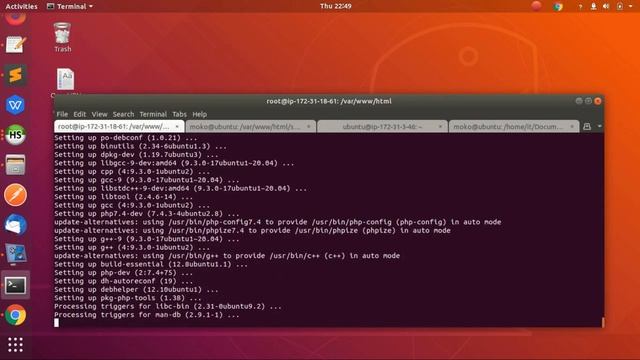
Task: Open the Edit menu in Terminal
Action: [80, 114]
